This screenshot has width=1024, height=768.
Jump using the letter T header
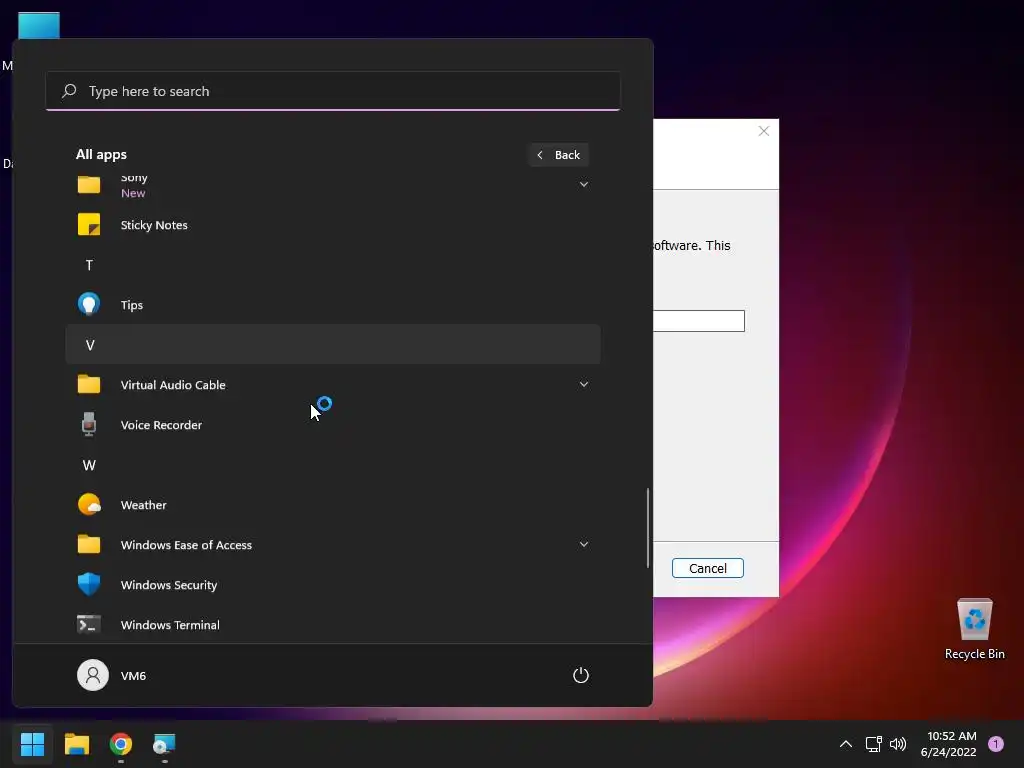89,265
